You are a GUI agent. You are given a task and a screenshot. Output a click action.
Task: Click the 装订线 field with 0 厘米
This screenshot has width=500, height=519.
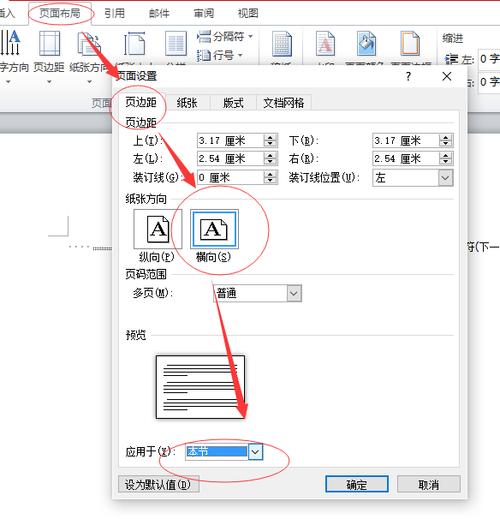(x=230, y=177)
